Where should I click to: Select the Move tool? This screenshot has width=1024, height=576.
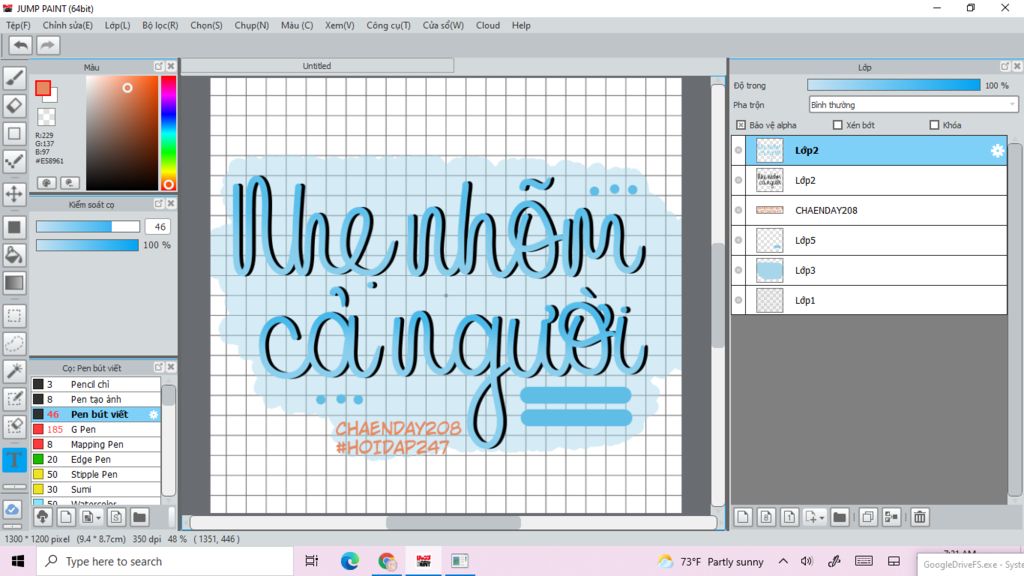coord(14,194)
